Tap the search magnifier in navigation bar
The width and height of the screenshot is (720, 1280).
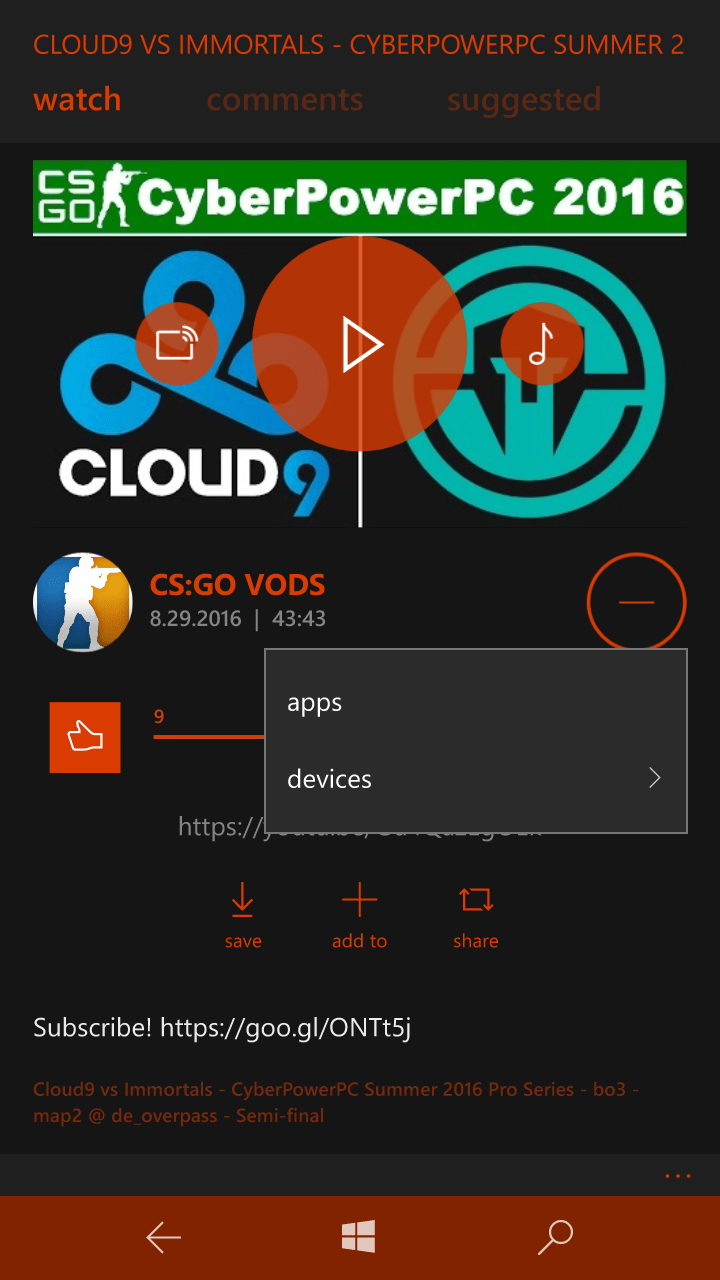pos(555,1237)
